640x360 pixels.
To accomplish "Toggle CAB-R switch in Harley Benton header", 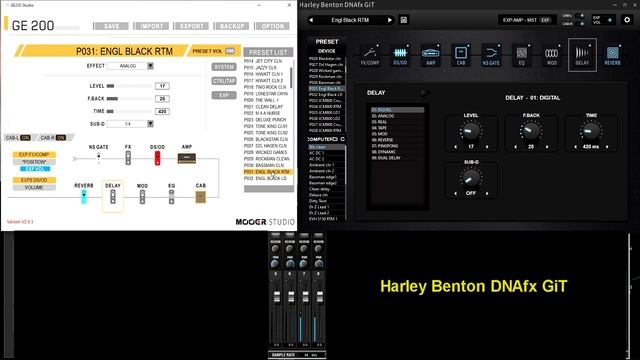I will 579,24.
